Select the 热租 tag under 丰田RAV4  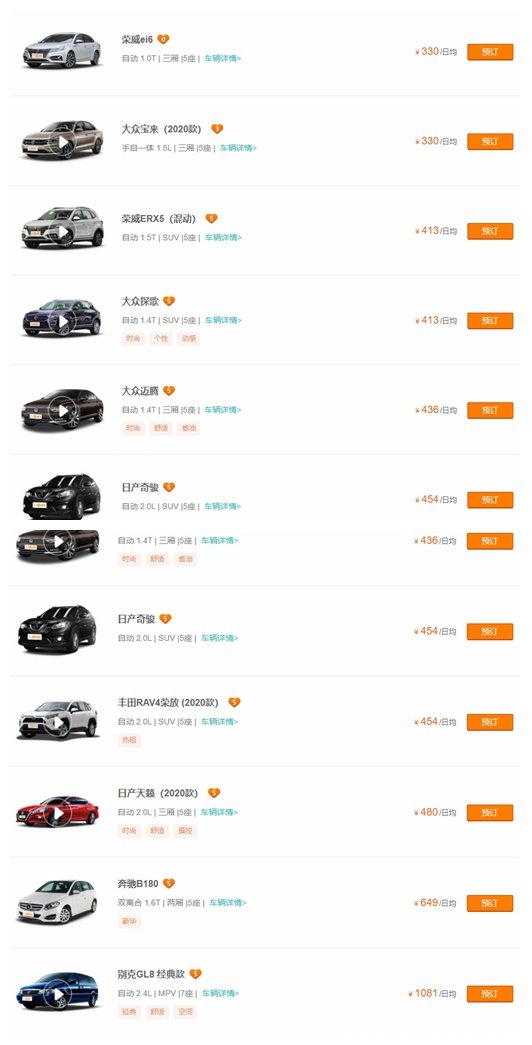coord(129,740)
